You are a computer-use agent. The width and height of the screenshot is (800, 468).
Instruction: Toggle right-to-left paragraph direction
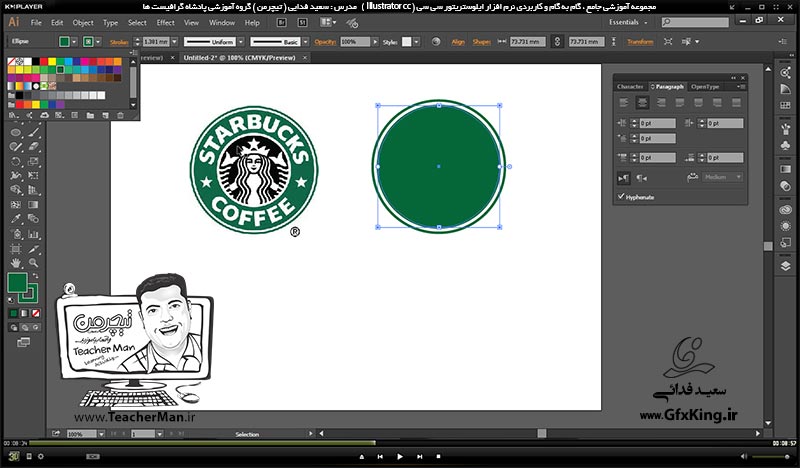tap(642, 178)
